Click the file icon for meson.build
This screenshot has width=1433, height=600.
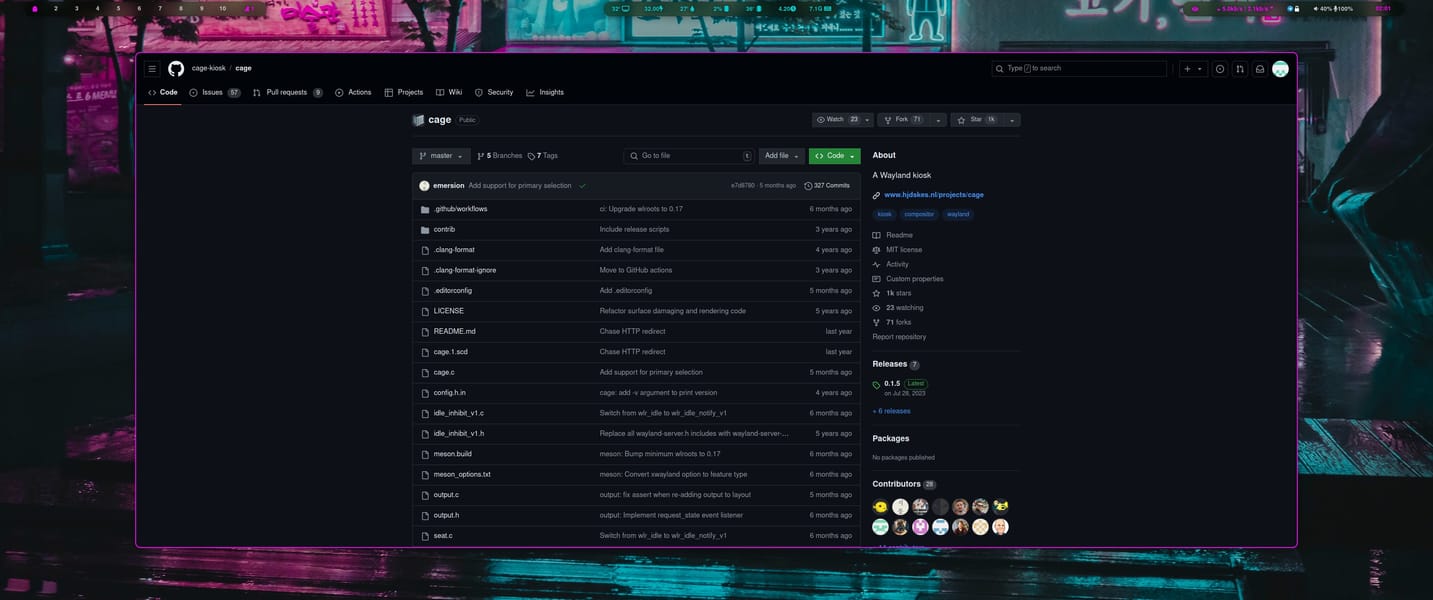click(x=425, y=454)
